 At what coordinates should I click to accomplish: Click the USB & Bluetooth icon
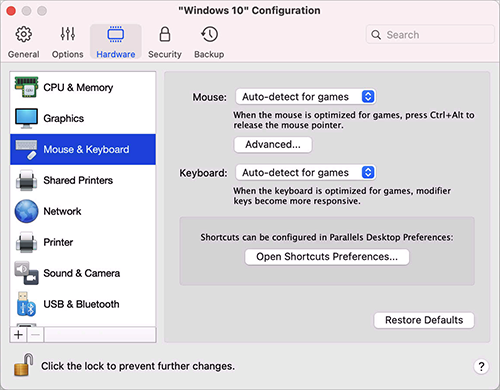tap(26, 304)
